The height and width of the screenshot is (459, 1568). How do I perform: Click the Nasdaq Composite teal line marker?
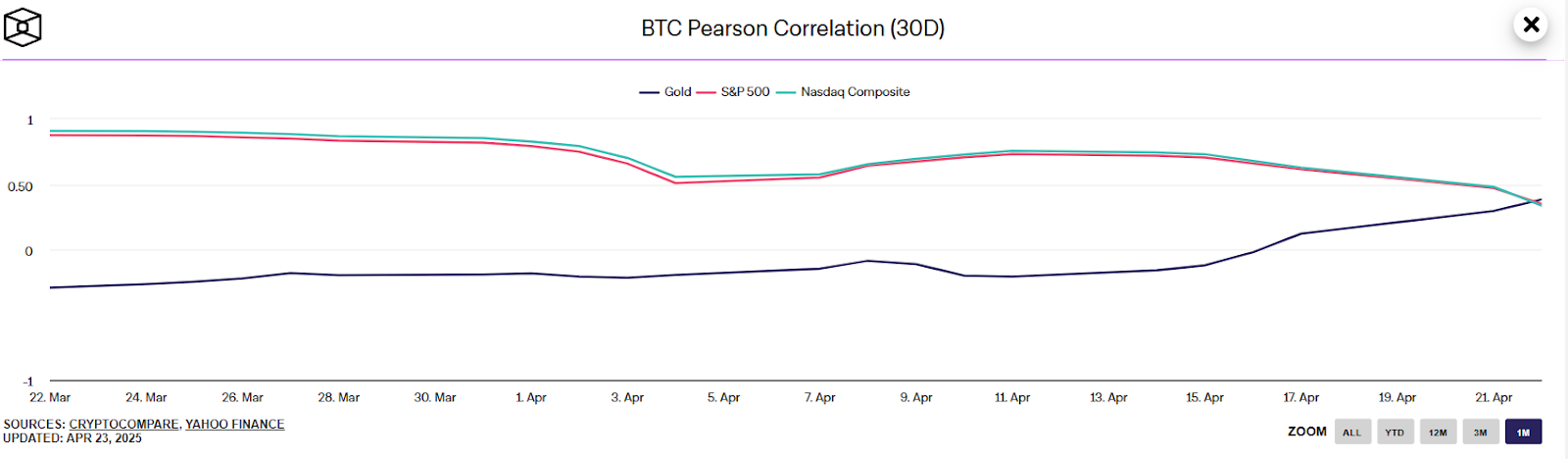[x=786, y=93]
